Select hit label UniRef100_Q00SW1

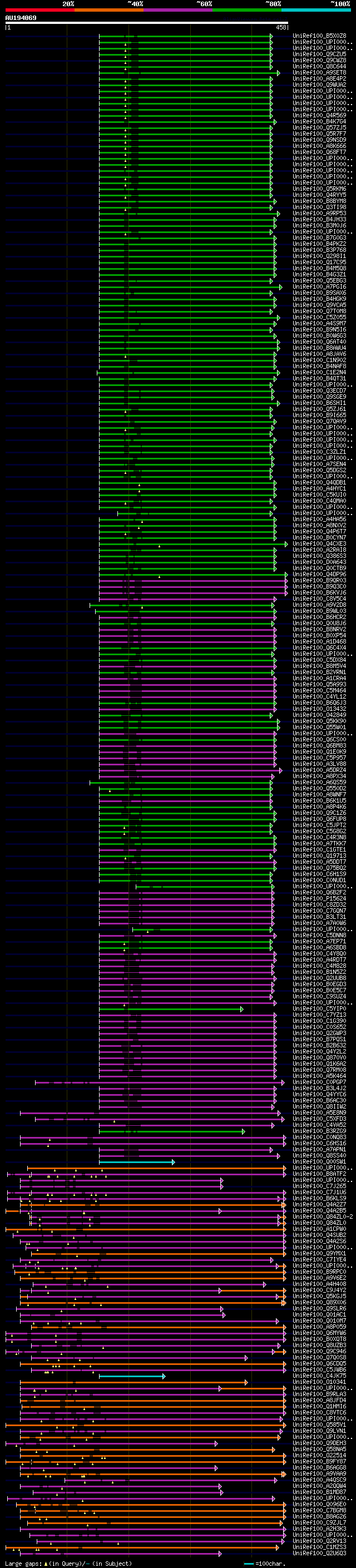[x=319, y=1161]
